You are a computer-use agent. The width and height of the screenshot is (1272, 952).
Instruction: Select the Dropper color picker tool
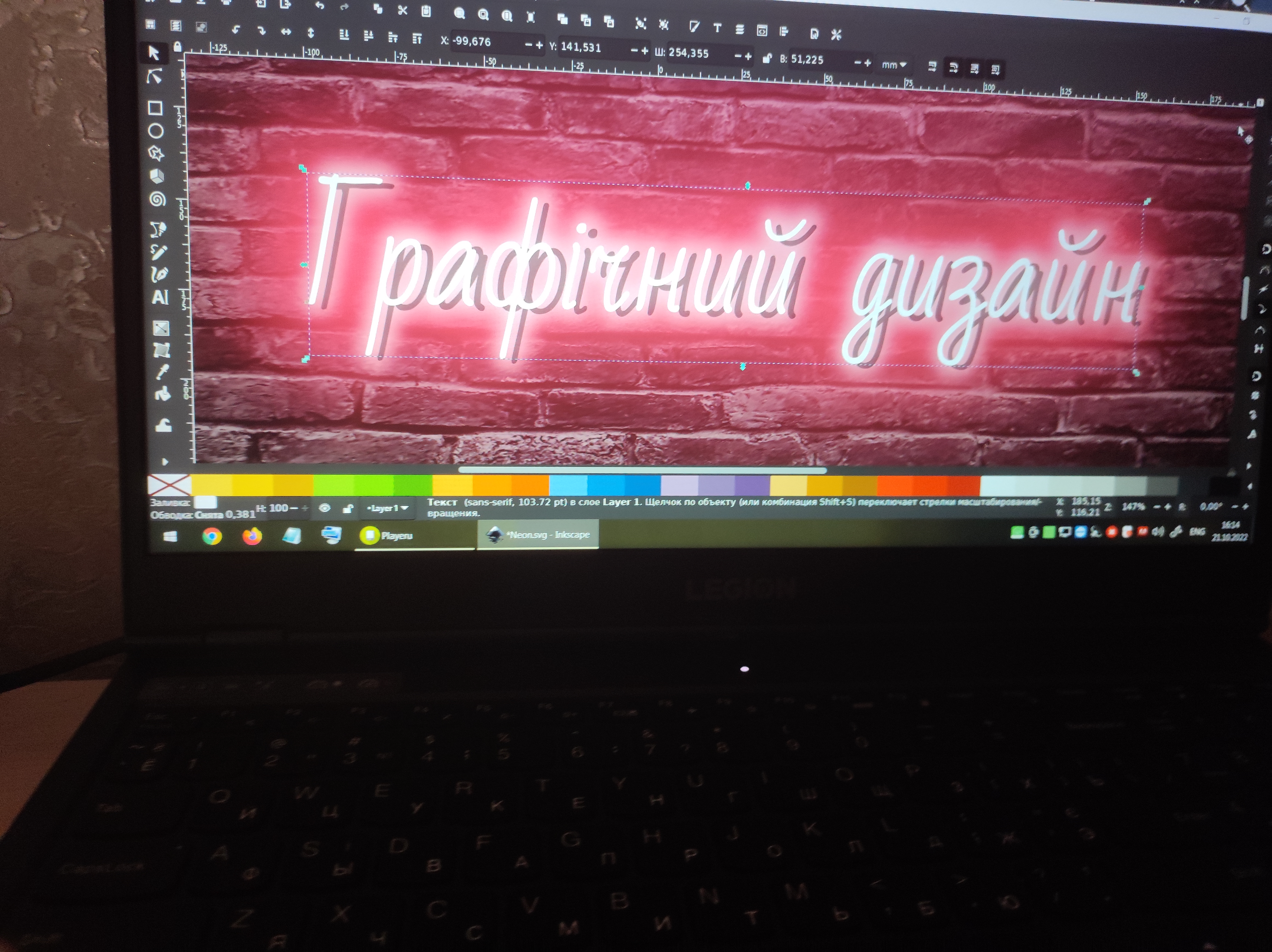162,372
